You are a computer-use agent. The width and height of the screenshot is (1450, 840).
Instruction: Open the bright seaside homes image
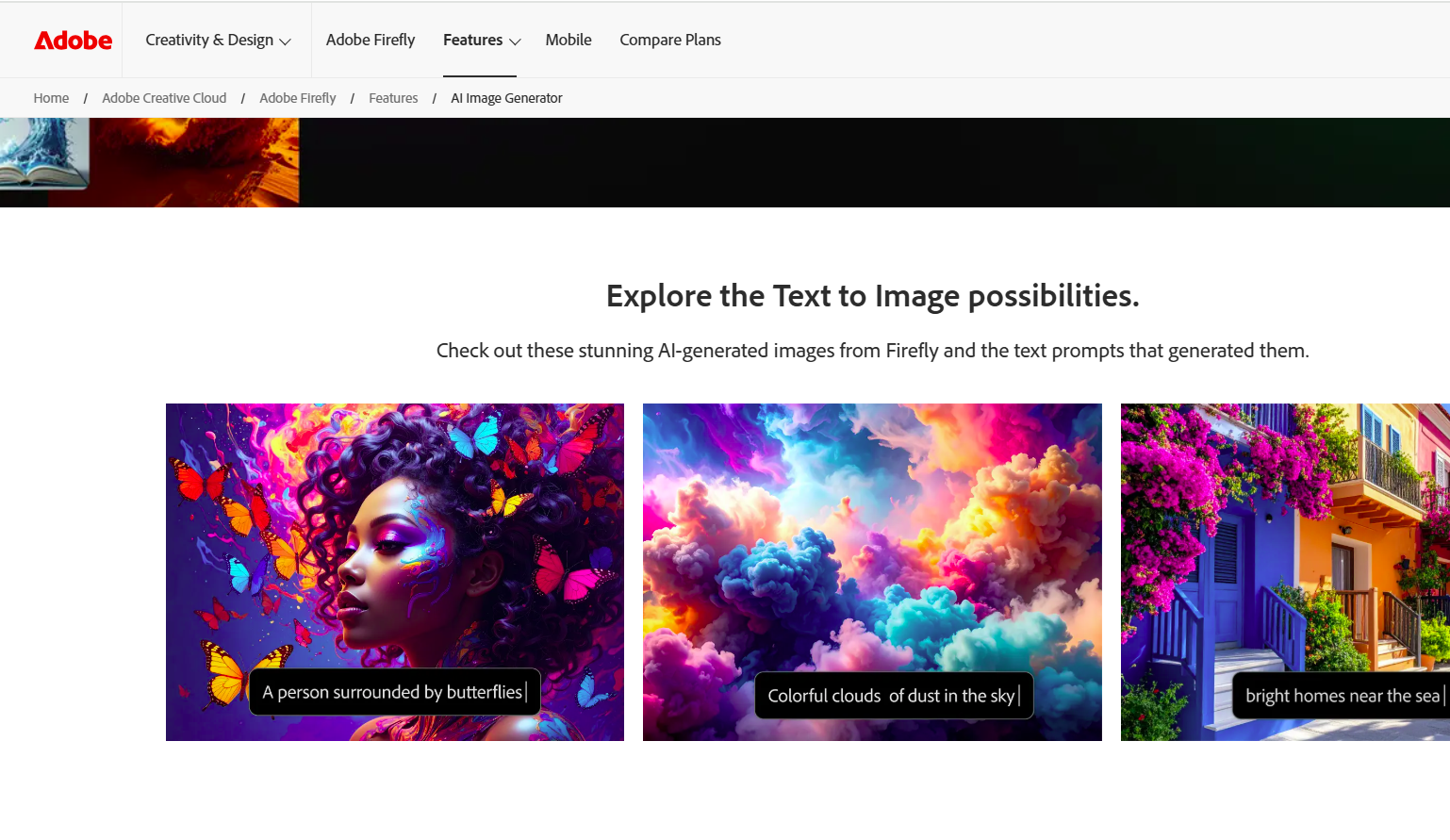pyautogui.click(x=1284, y=528)
